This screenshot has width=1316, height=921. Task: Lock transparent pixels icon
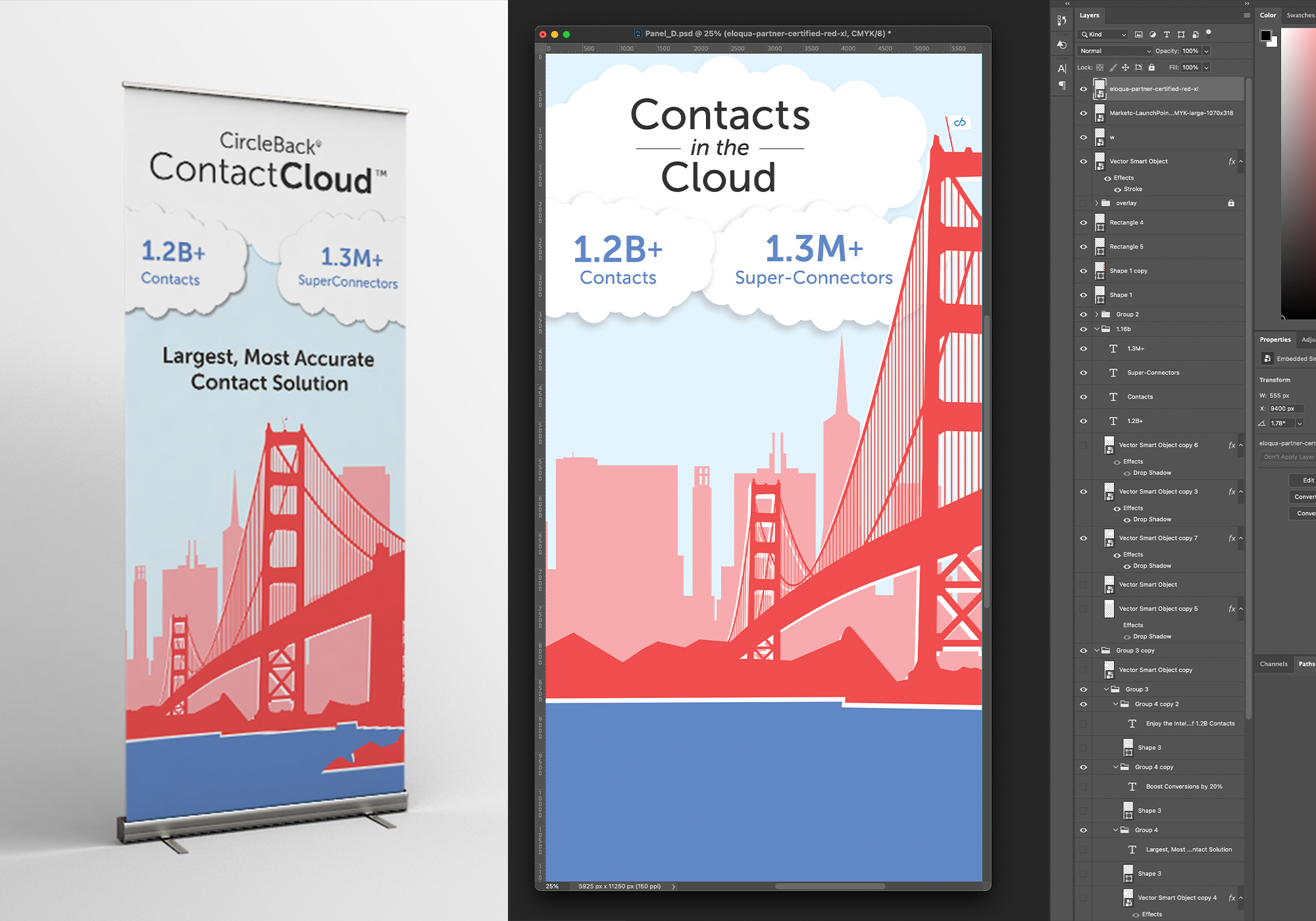(1100, 67)
